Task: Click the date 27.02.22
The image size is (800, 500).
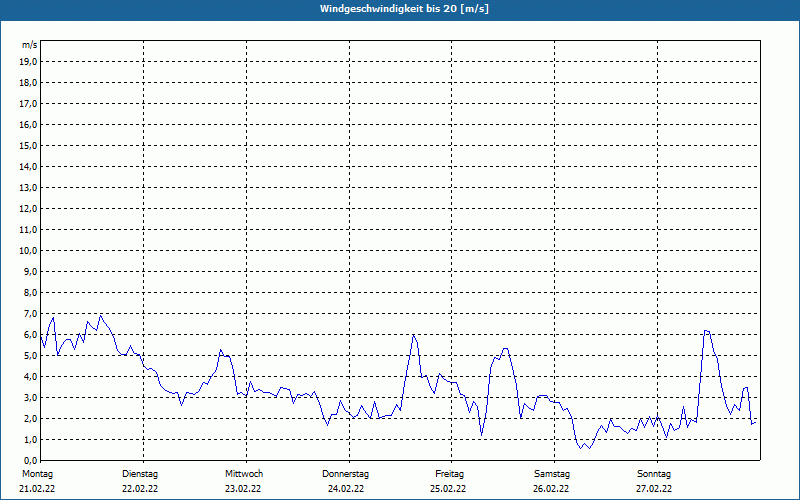Action: tap(654, 489)
